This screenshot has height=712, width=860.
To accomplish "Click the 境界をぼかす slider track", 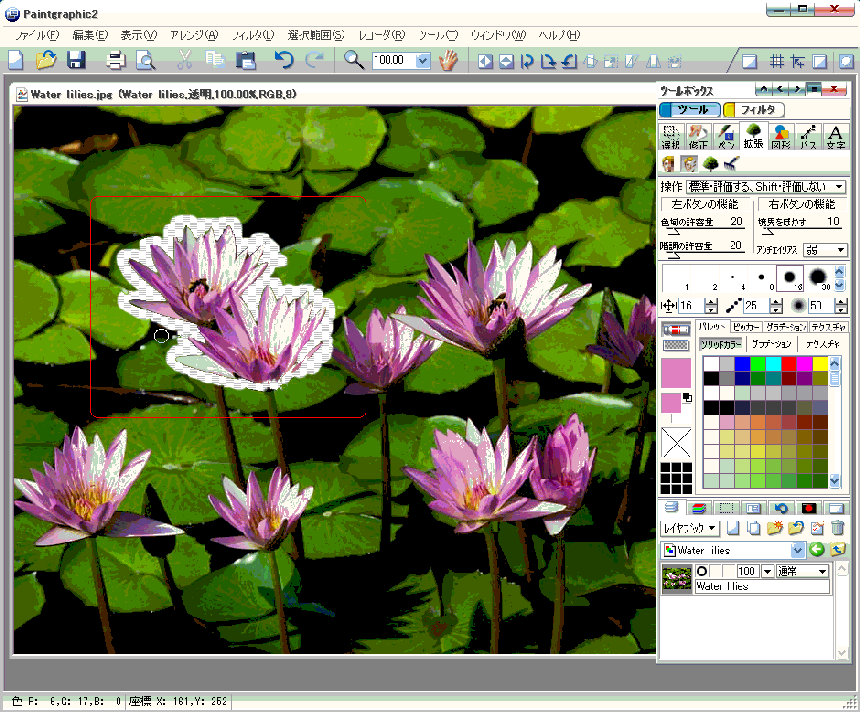I will coord(800,231).
